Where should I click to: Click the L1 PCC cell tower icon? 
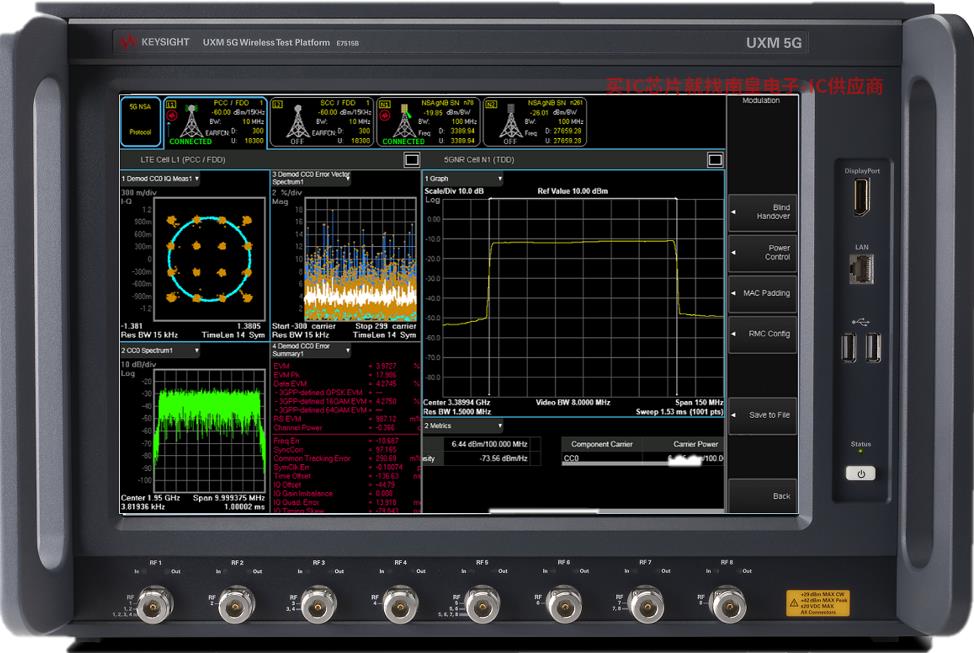pyautogui.click(x=191, y=121)
